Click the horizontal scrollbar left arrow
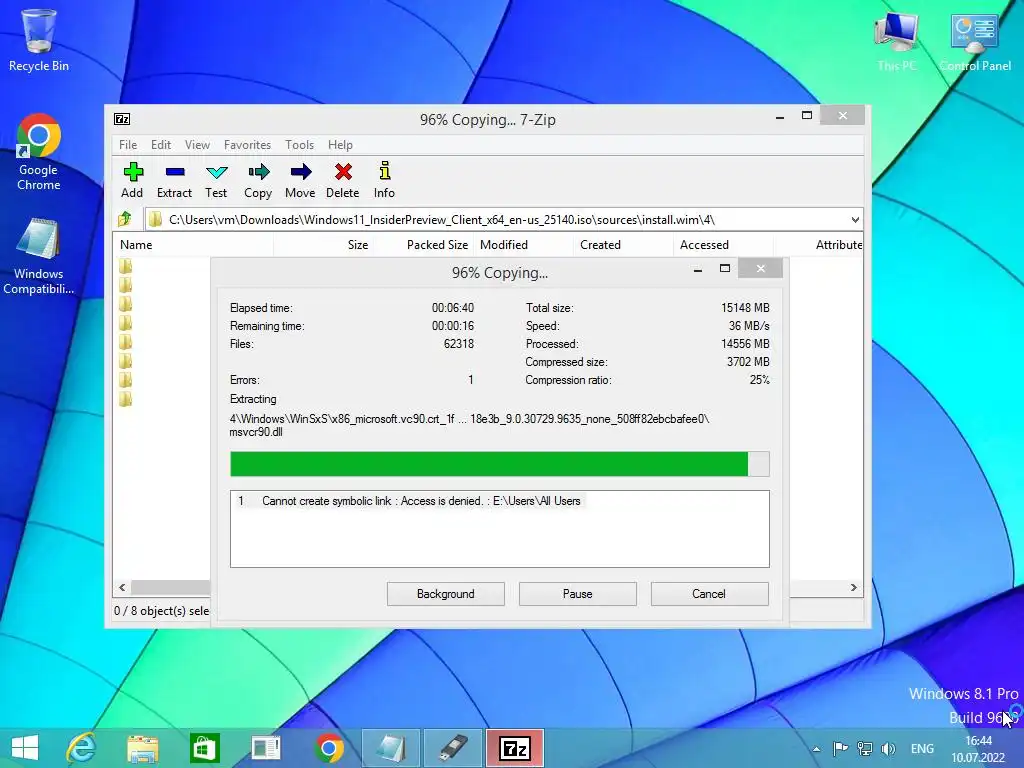The width and height of the screenshot is (1024, 768). [122, 587]
